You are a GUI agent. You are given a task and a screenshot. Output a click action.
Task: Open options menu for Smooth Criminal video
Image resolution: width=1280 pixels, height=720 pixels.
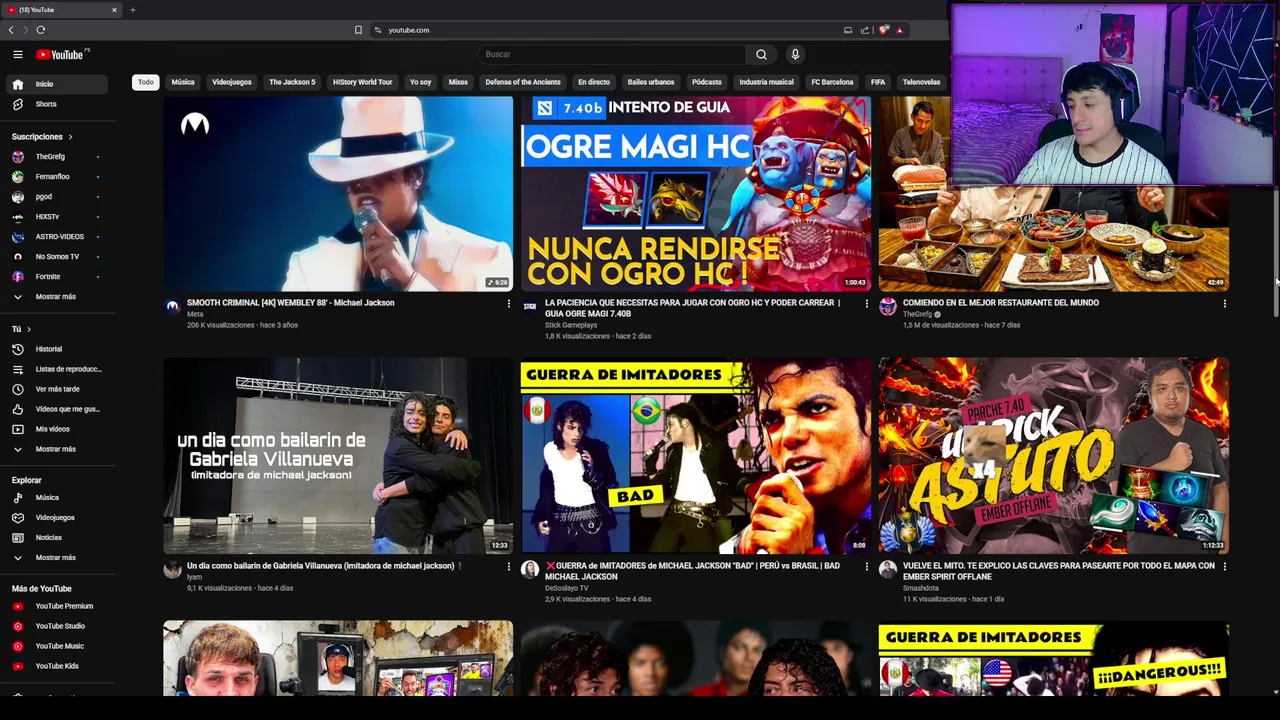click(x=508, y=303)
